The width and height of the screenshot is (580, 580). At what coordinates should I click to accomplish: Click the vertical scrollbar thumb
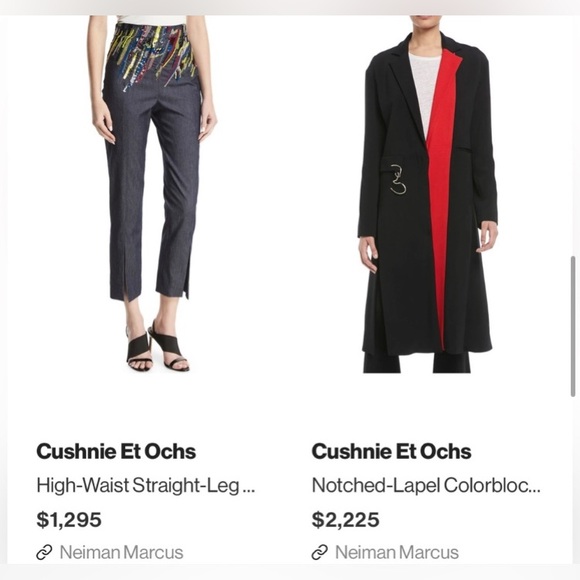pyautogui.click(x=573, y=326)
